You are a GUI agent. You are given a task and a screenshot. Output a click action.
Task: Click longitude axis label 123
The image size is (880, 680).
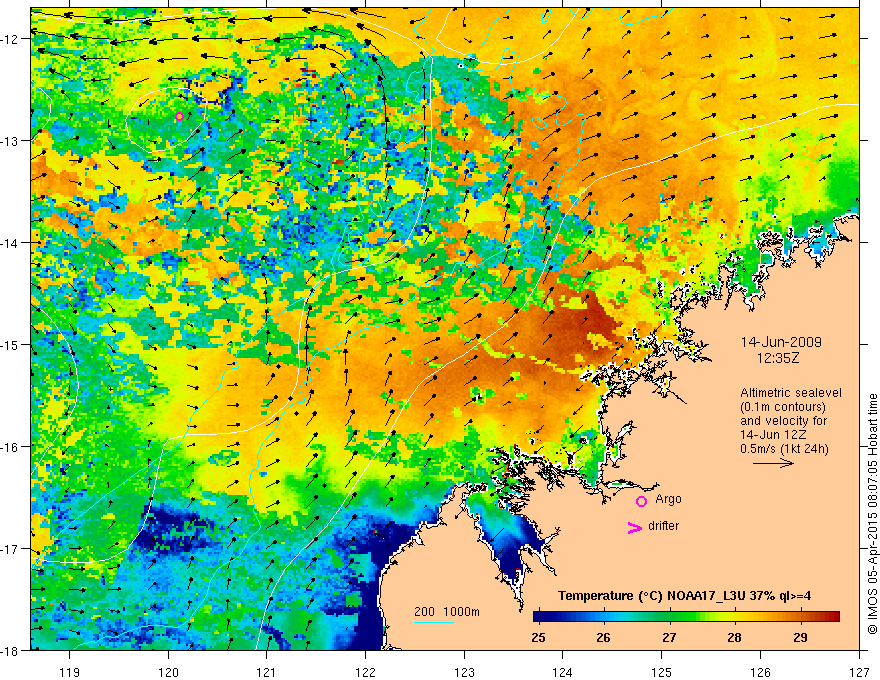click(x=464, y=672)
